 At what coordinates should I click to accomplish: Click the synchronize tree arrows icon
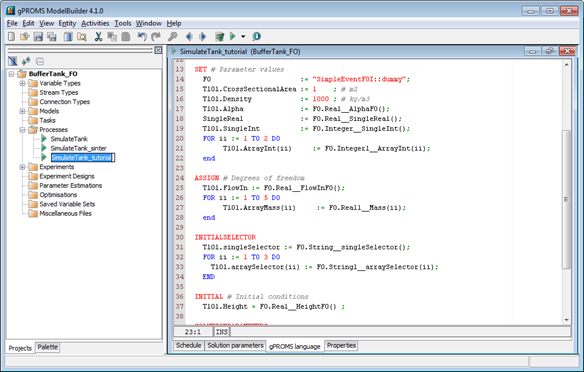26,61
